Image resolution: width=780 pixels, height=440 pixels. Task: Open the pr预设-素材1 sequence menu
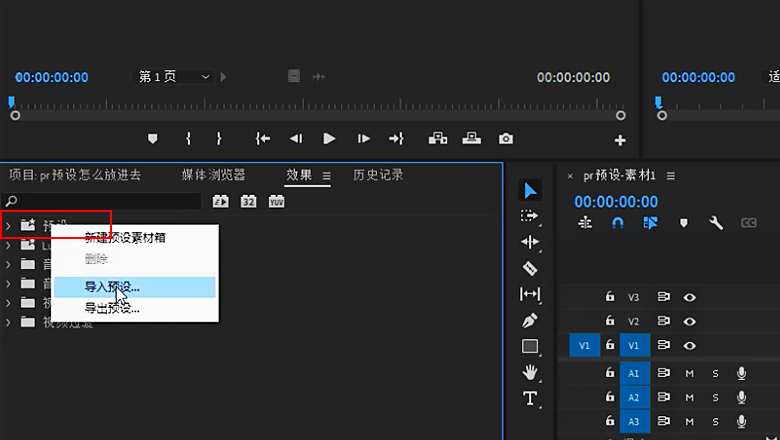click(671, 176)
